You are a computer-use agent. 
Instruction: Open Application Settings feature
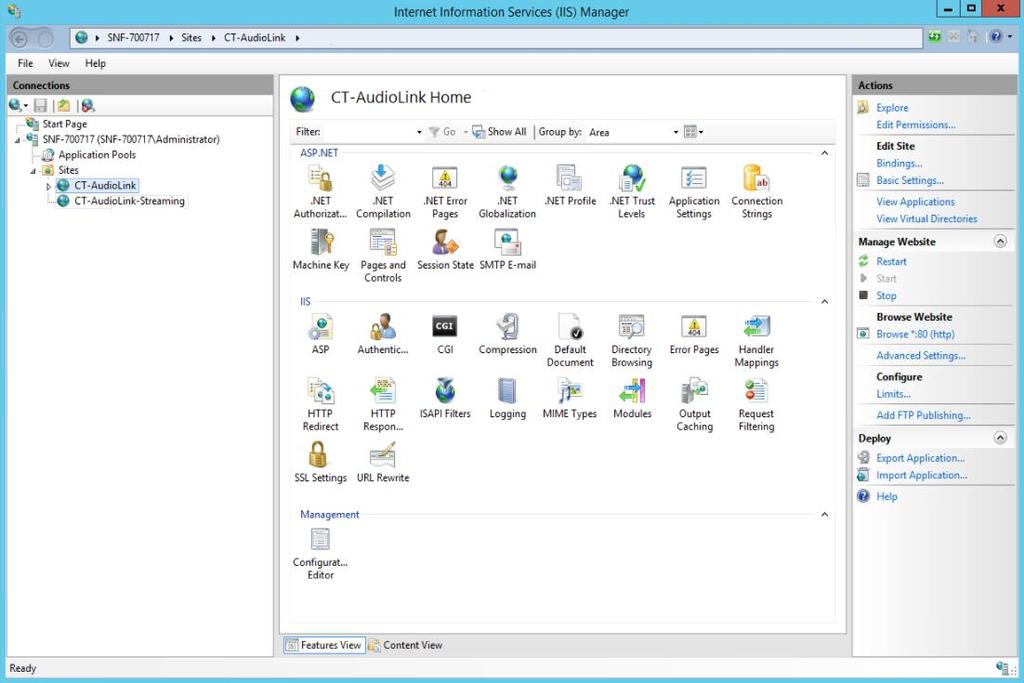(694, 191)
